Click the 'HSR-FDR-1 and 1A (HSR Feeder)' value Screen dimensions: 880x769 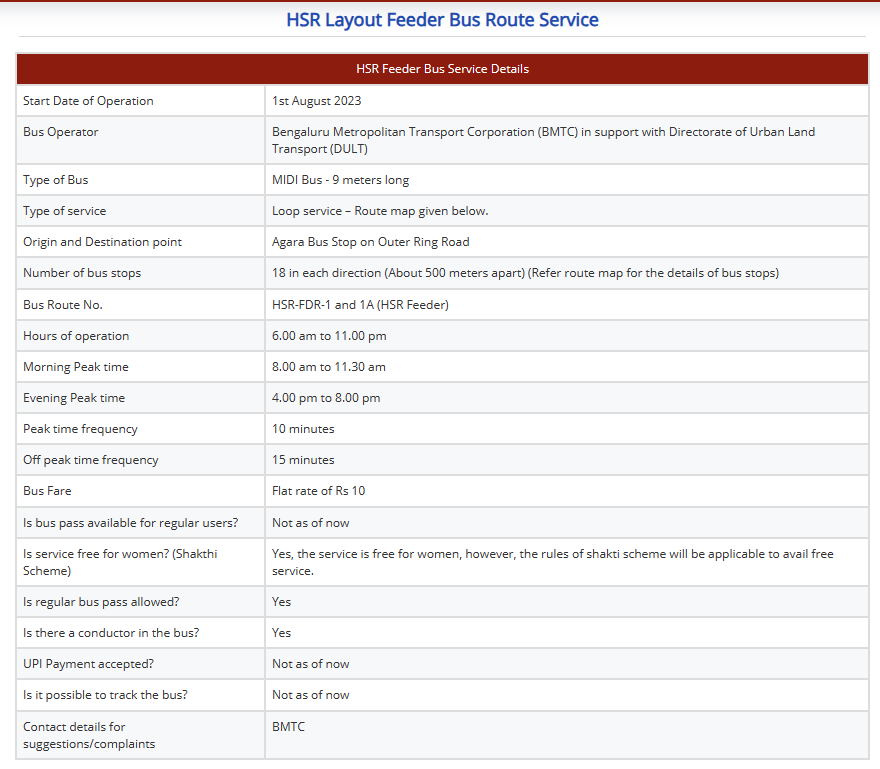[360, 305]
